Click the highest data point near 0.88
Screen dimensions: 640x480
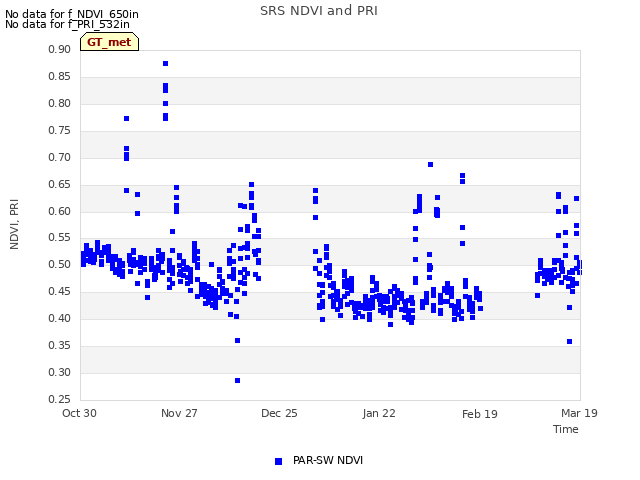165,64
